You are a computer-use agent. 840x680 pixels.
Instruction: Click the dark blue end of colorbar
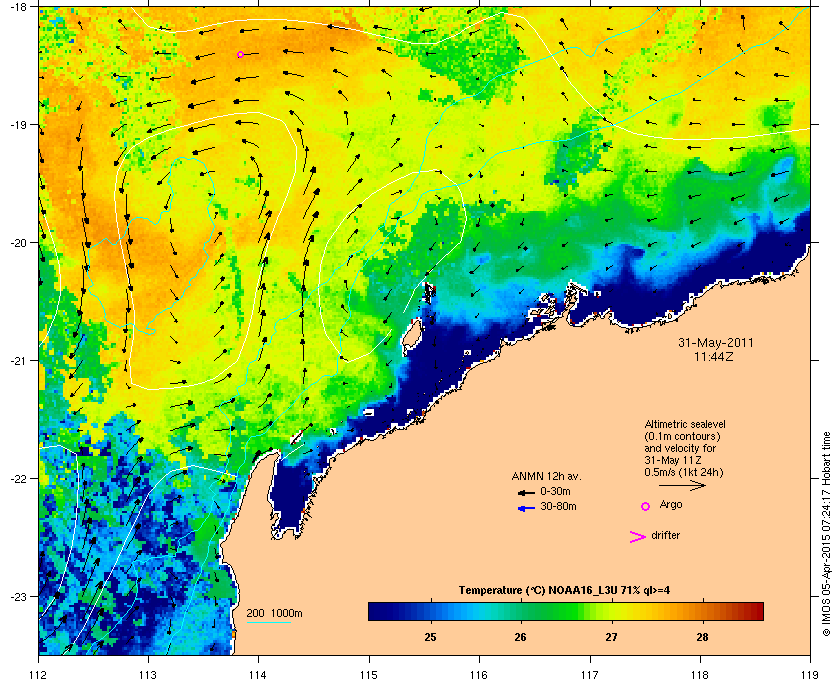tap(375, 611)
